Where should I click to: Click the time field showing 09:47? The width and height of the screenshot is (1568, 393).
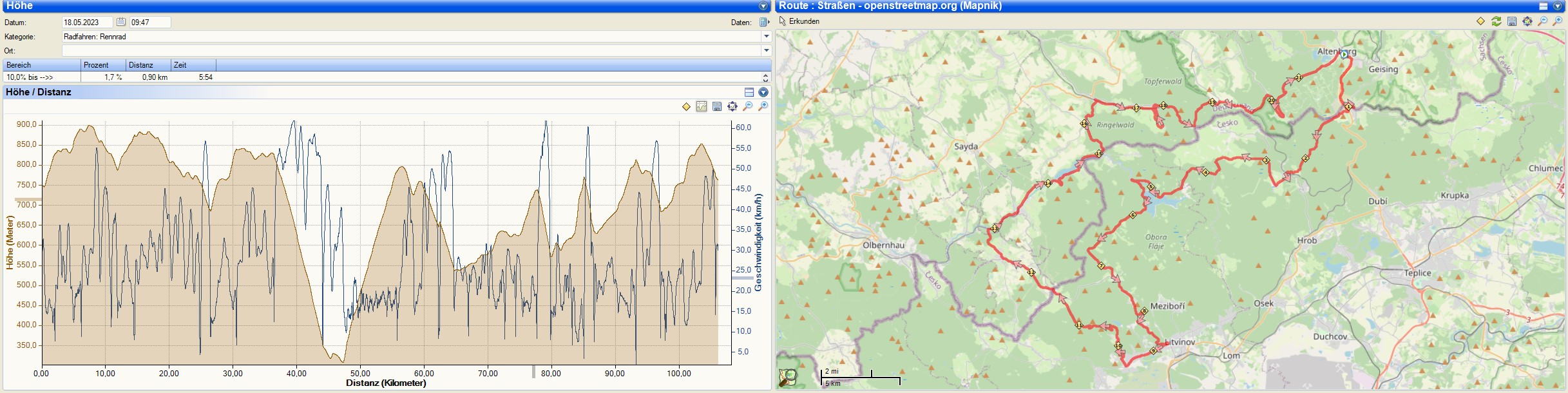click(149, 22)
